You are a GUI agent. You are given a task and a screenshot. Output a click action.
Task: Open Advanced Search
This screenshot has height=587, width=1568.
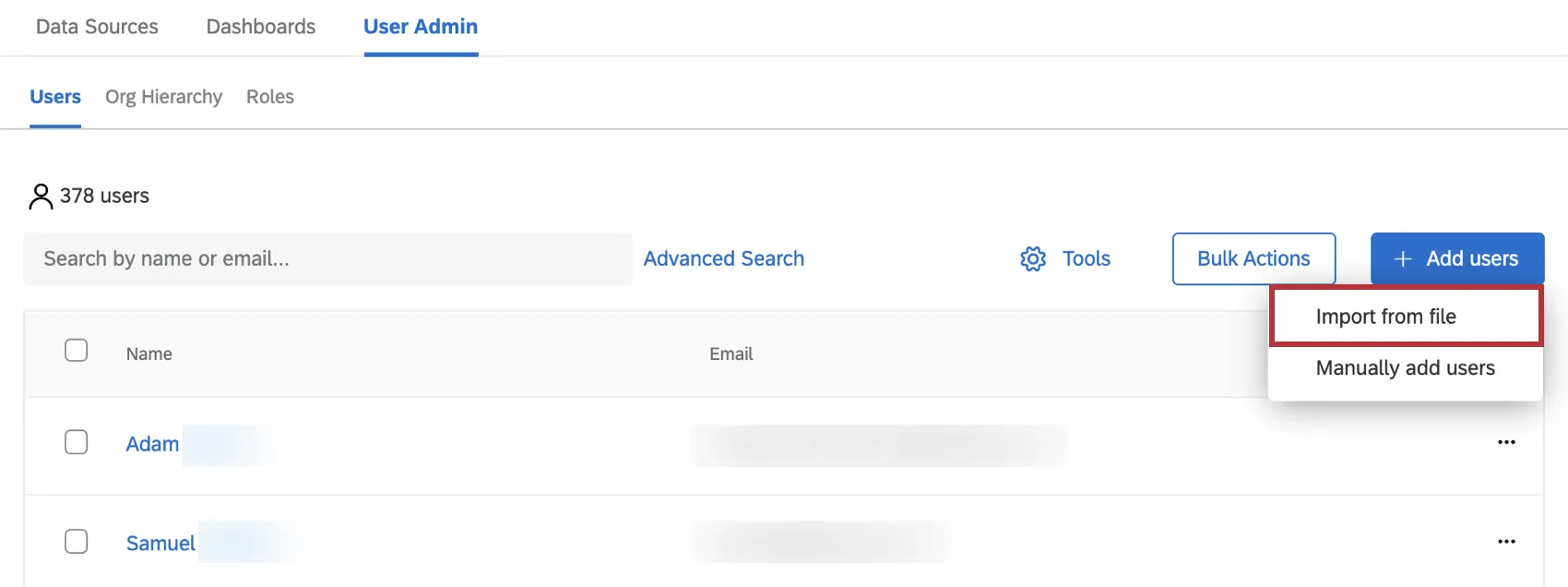[x=723, y=258]
